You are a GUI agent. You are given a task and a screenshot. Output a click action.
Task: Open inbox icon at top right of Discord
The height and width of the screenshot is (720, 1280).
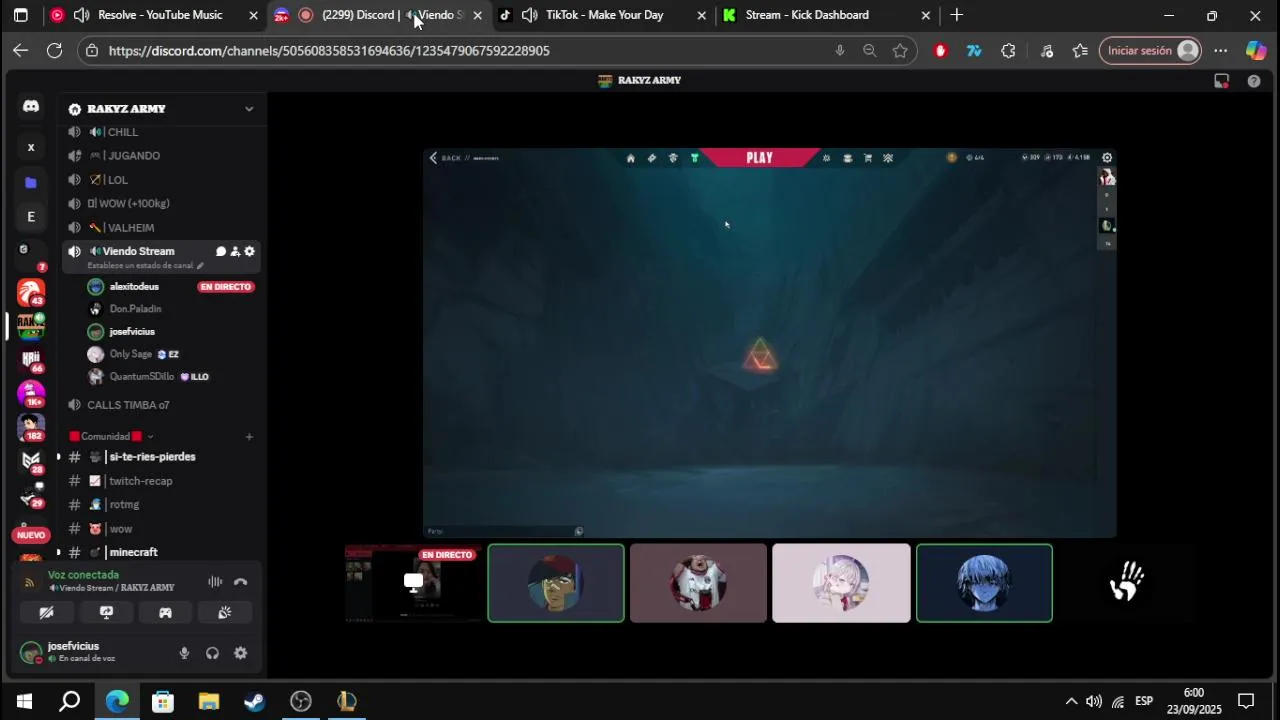[x=1221, y=81]
